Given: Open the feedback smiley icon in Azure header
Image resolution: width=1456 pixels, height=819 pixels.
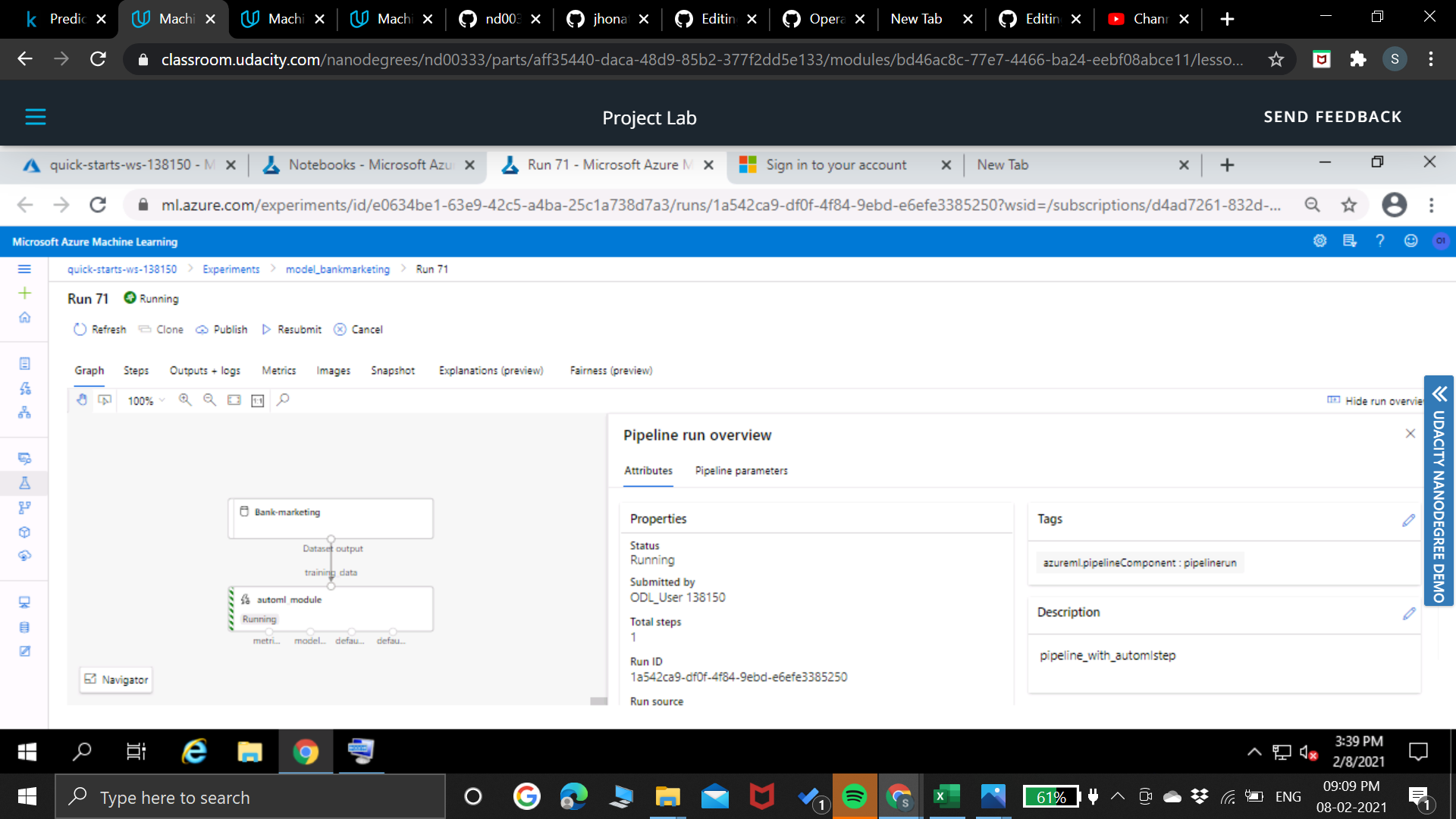Looking at the screenshot, I should coord(1410,240).
